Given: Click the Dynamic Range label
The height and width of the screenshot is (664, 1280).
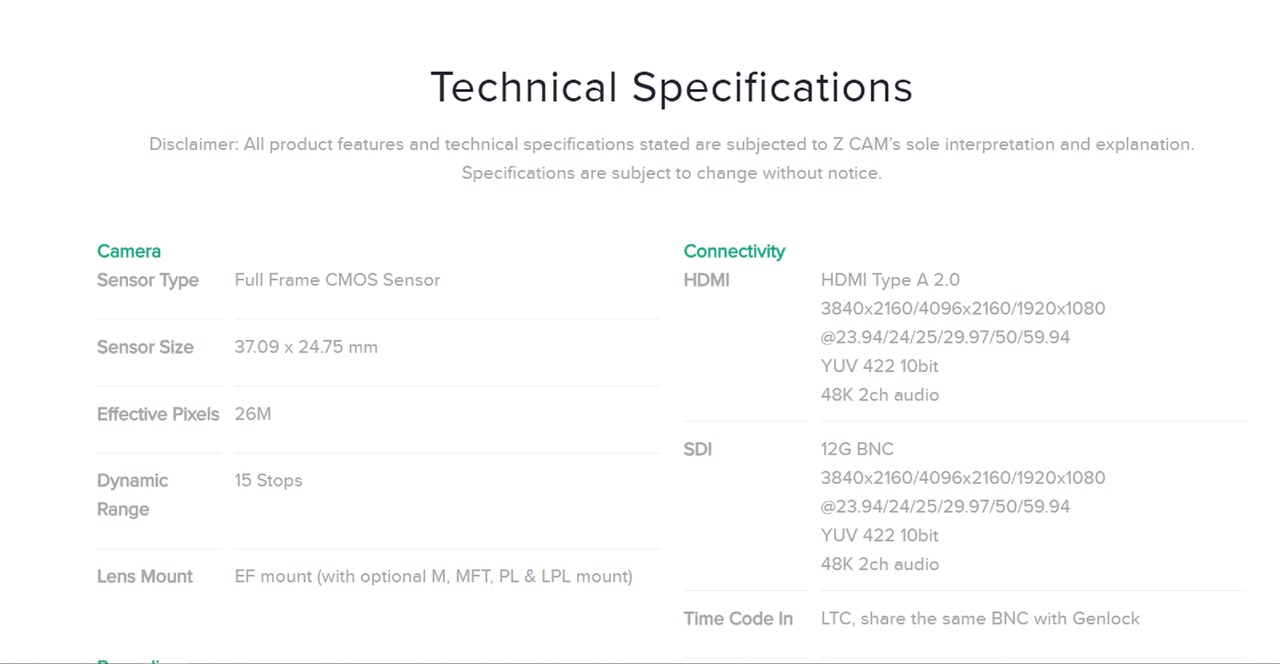Looking at the screenshot, I should coord(133,495).
